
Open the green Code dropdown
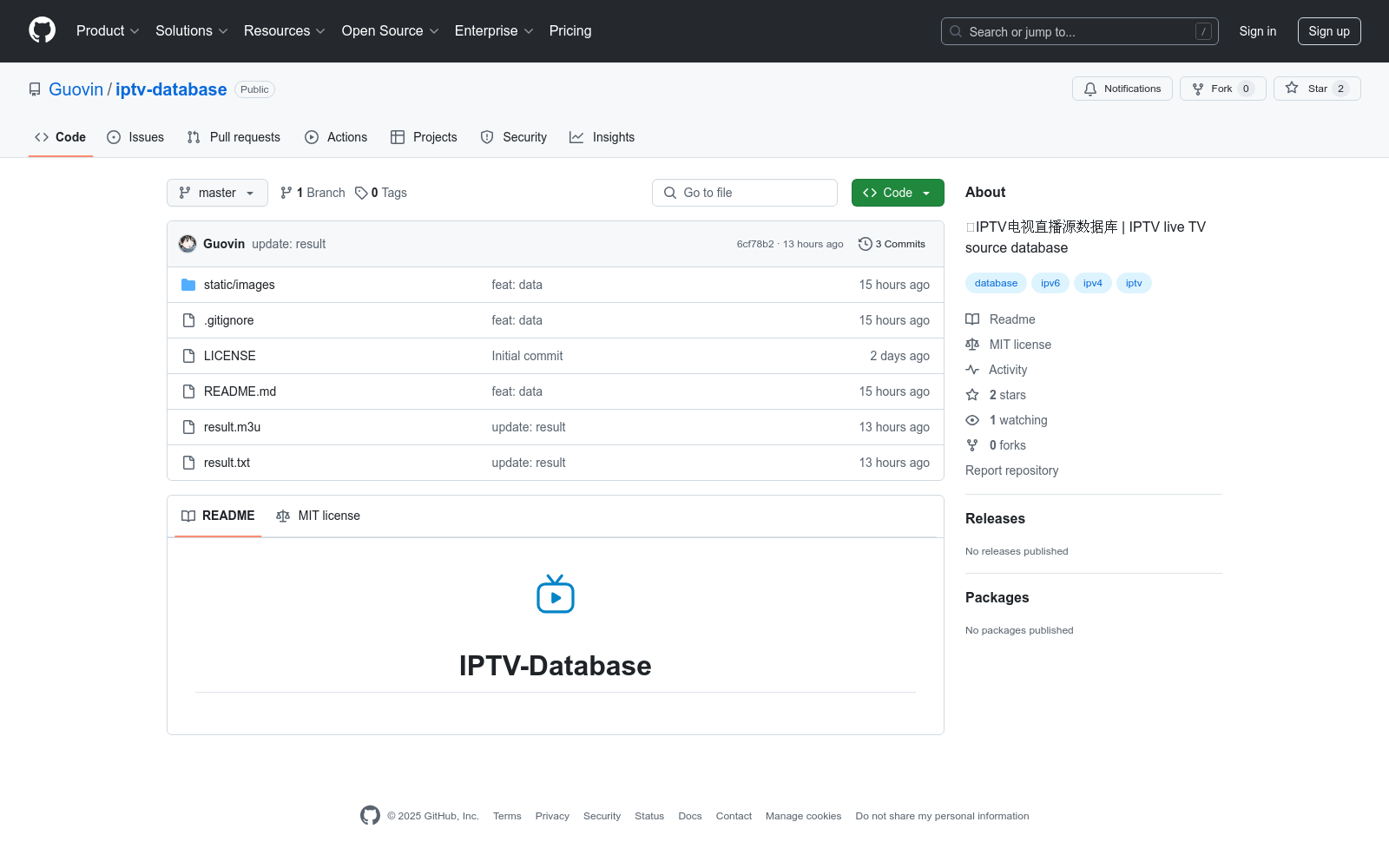click(x=898, y=193)
